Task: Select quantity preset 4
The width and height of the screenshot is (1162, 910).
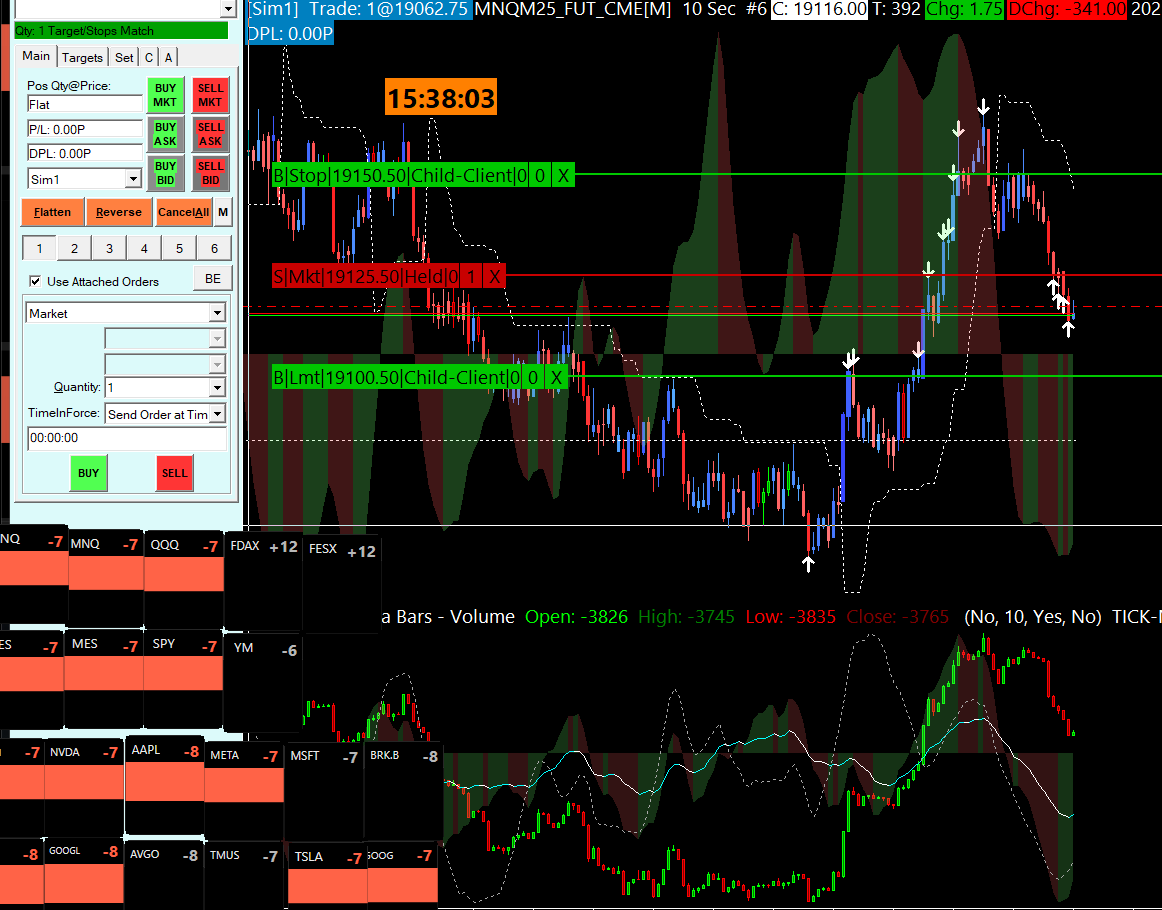Action: [x=145, y=248]
